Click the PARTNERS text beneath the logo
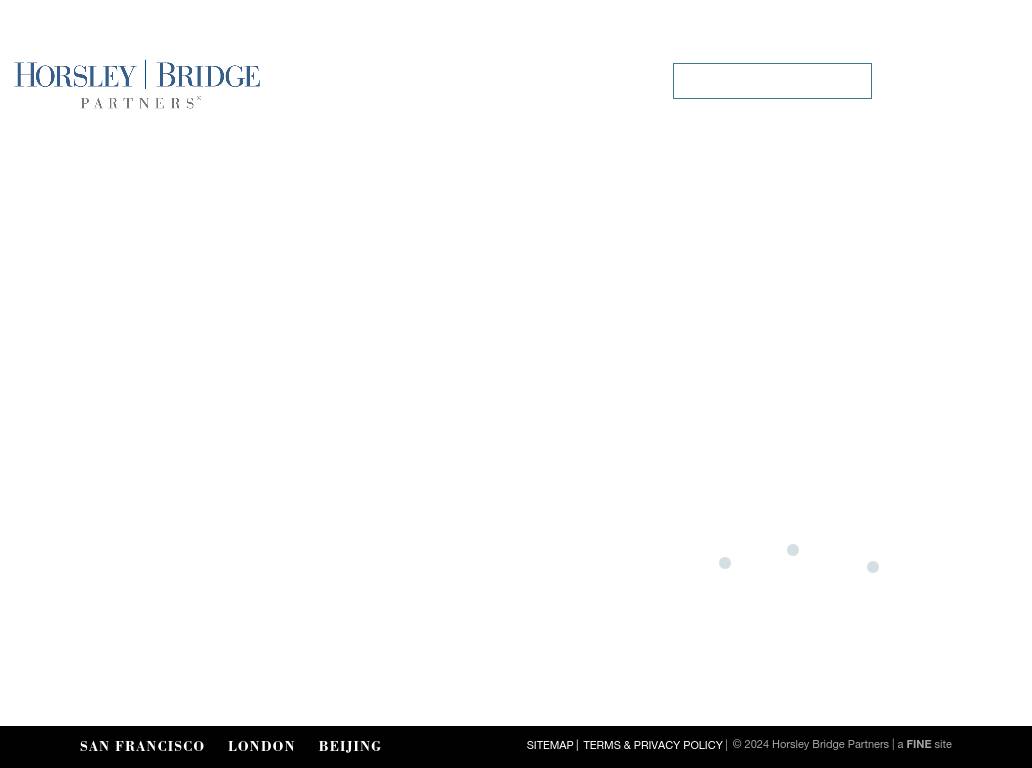 click(140, 103)
